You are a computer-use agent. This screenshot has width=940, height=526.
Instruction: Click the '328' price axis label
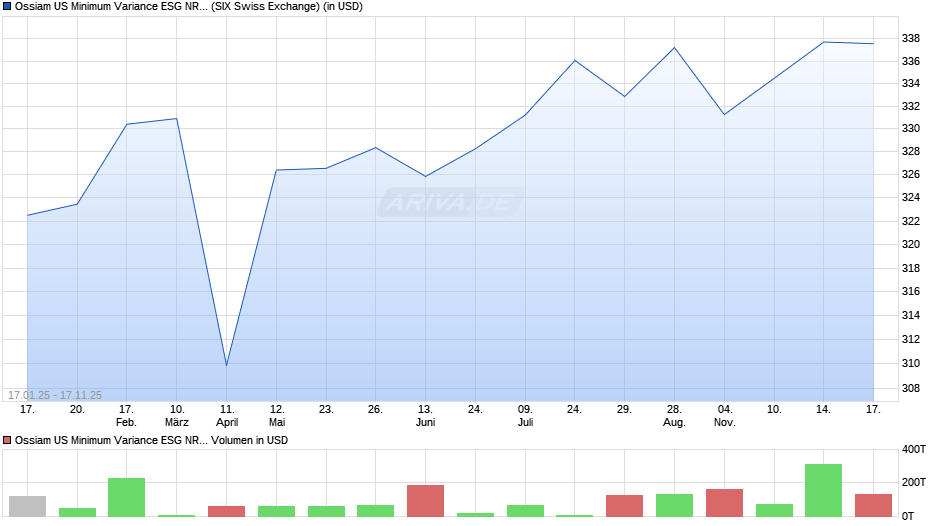click(x=911, y=152)
